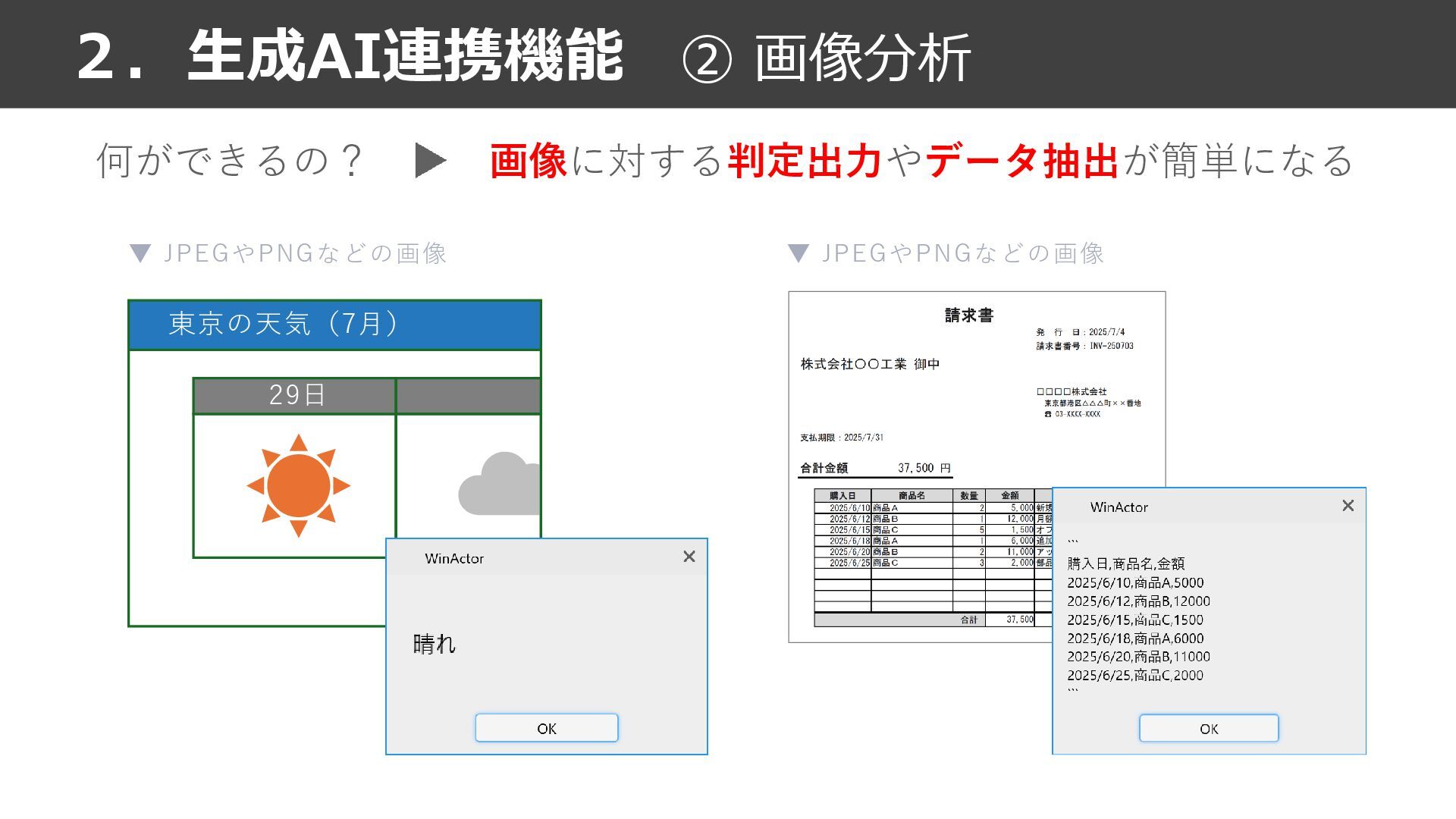Click the 合計金額 label on the invoice

pyautogui.click(x=824, y=468)
